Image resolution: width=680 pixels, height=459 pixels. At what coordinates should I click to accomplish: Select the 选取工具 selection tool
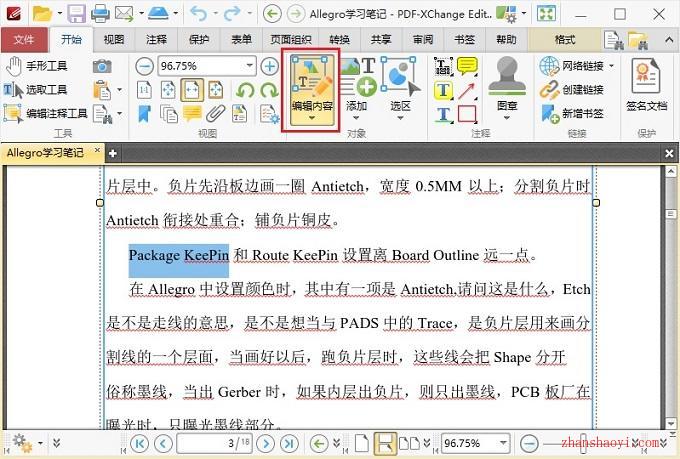(x=36, y=90)
